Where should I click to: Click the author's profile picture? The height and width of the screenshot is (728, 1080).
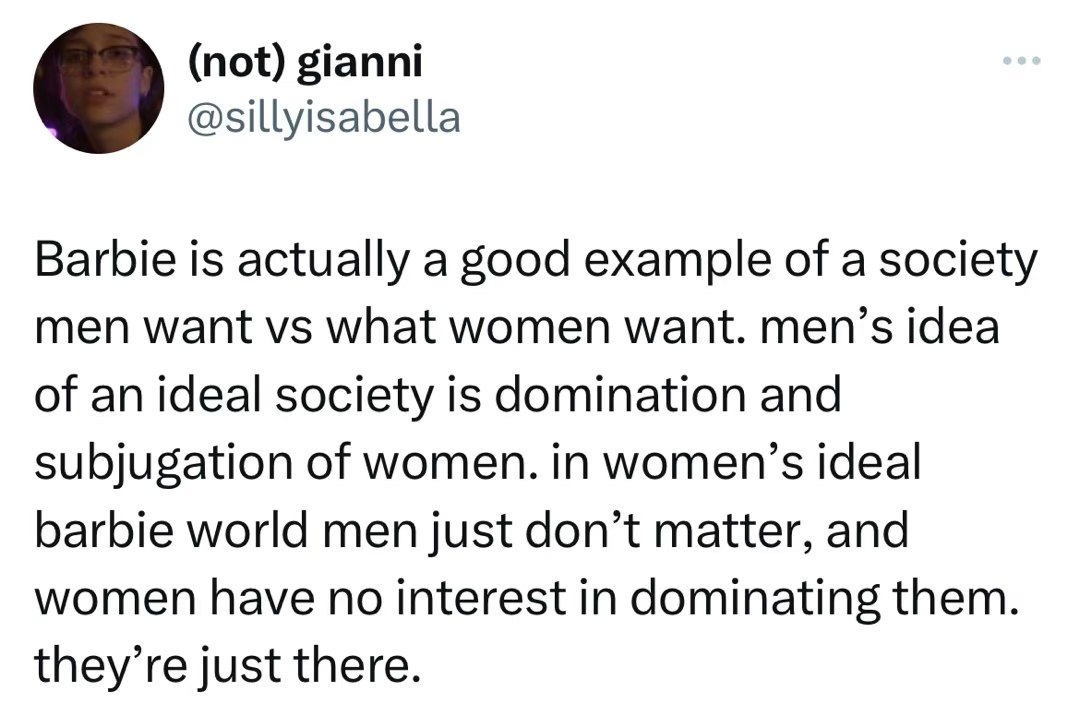coord(98,89)
